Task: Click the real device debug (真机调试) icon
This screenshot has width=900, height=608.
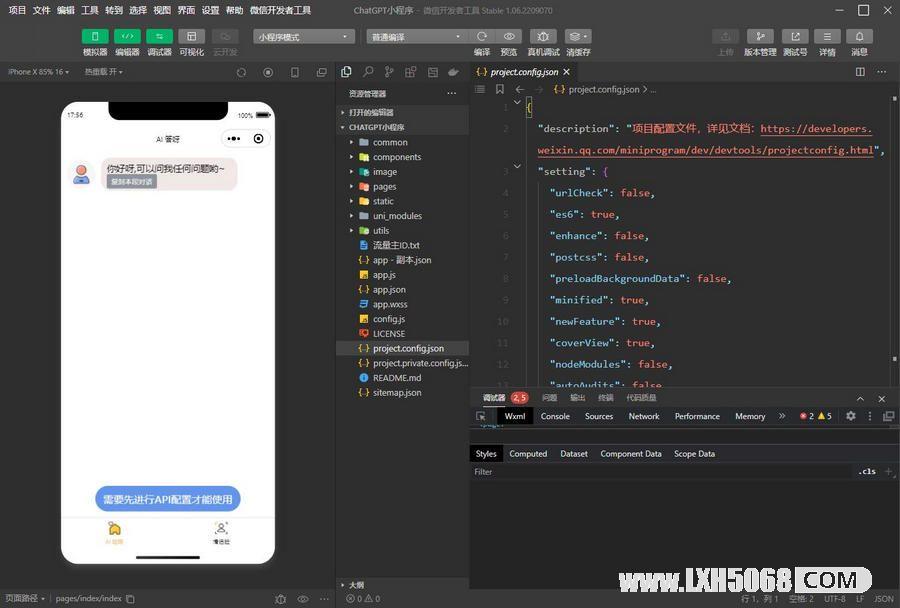Action: (x=543, y=36)
